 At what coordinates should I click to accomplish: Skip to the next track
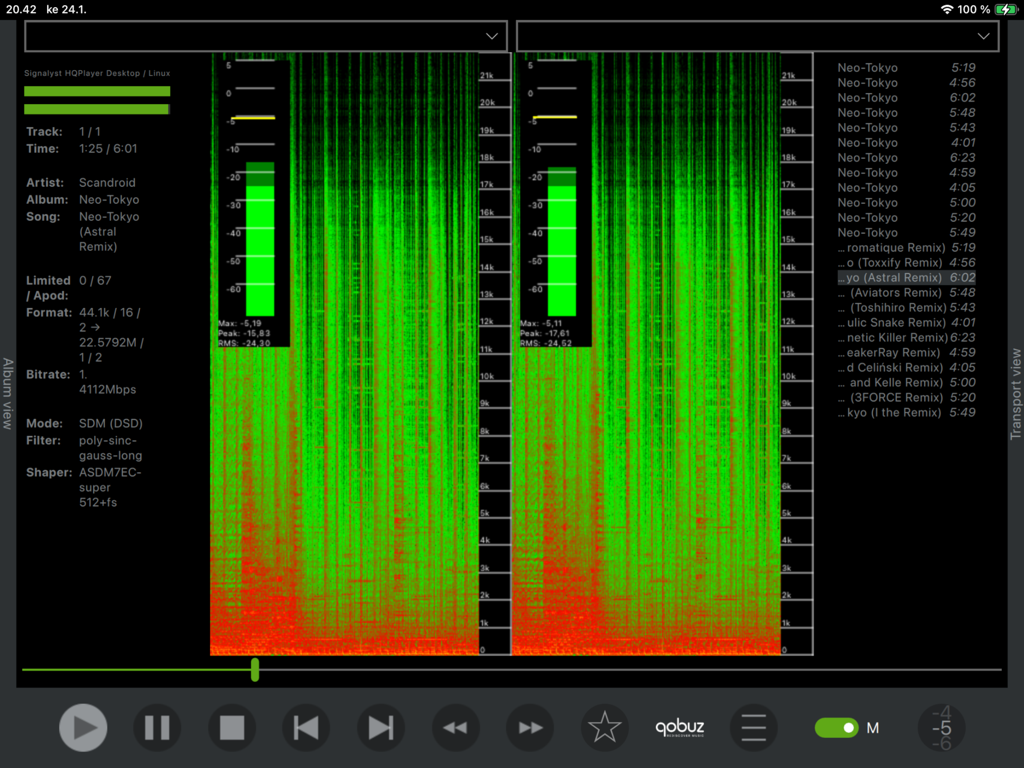point(381,728)
